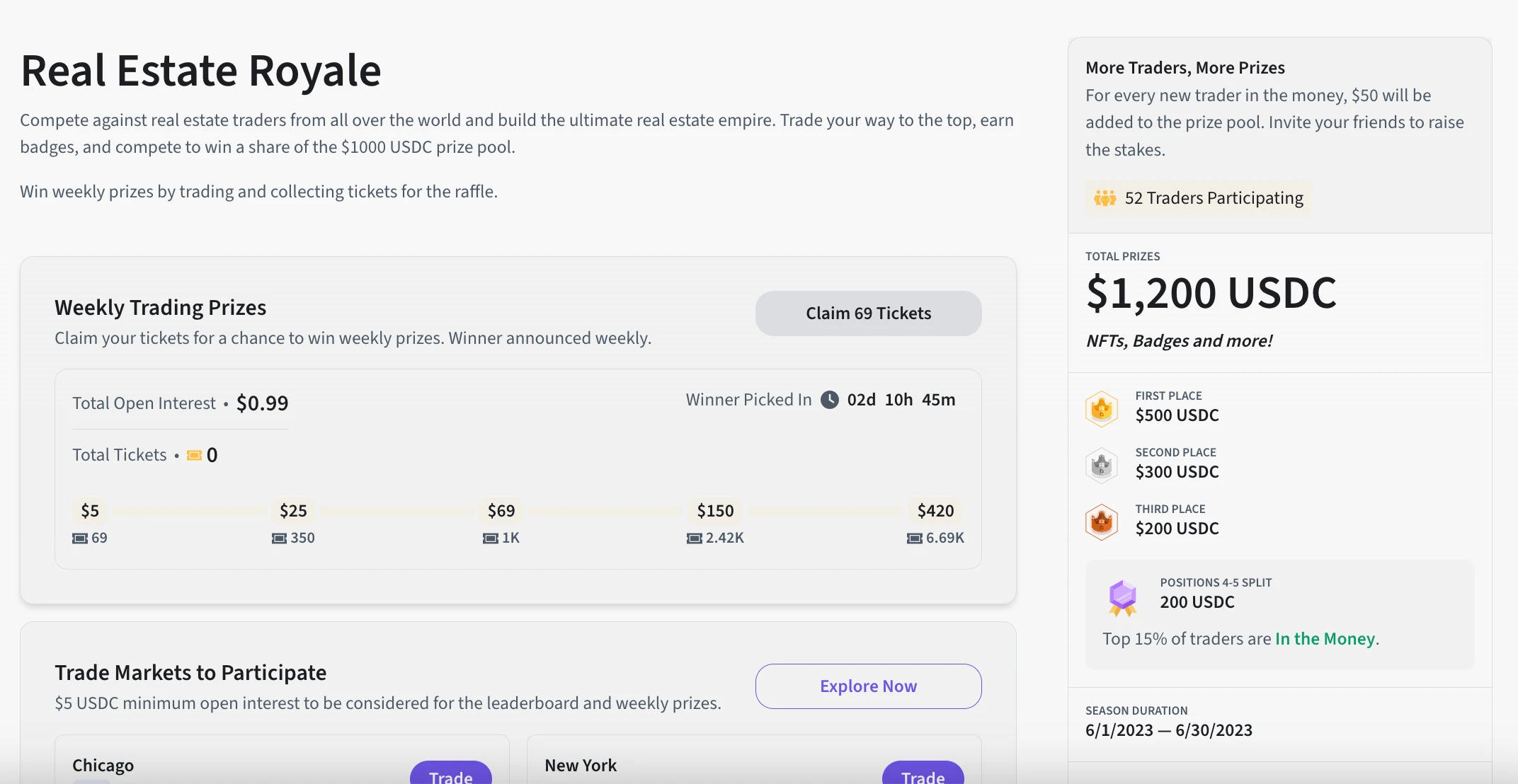The height and width of the screenshot is (784, 1518).
Task: Trade the Chicago market
Action: tap(450, 776)
